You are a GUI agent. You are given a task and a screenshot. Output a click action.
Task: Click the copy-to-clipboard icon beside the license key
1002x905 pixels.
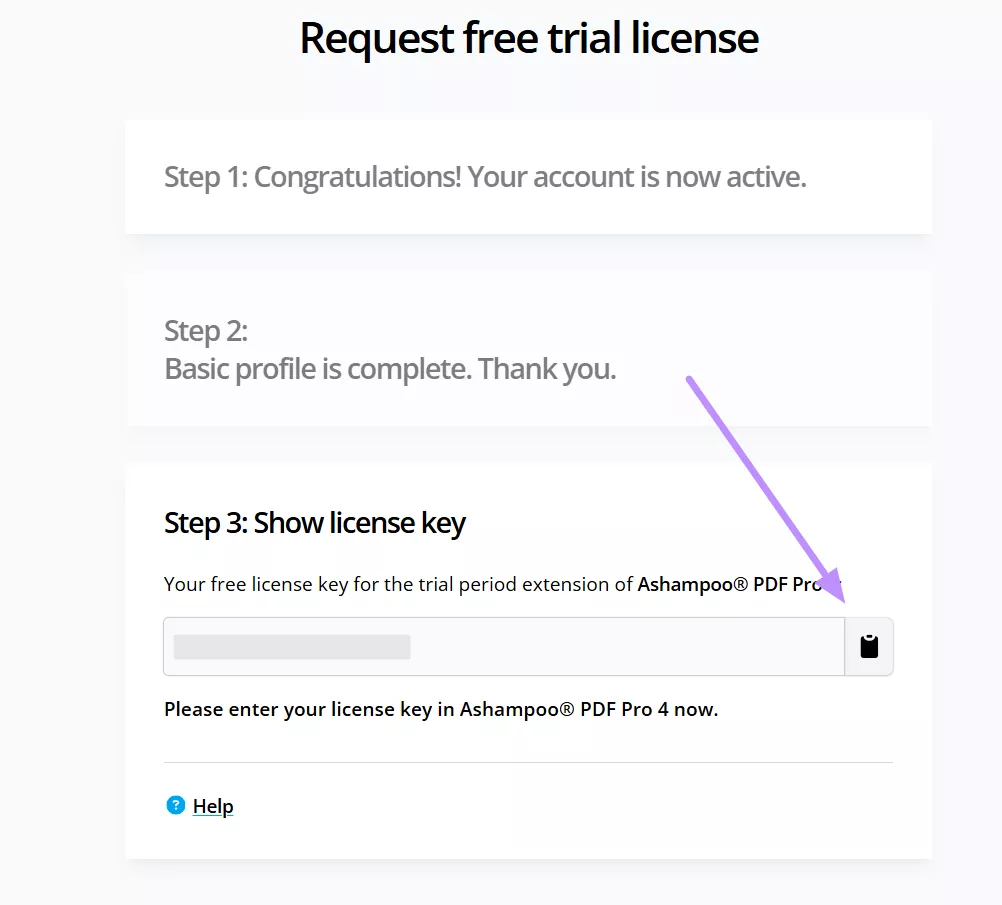coord(869,645)
